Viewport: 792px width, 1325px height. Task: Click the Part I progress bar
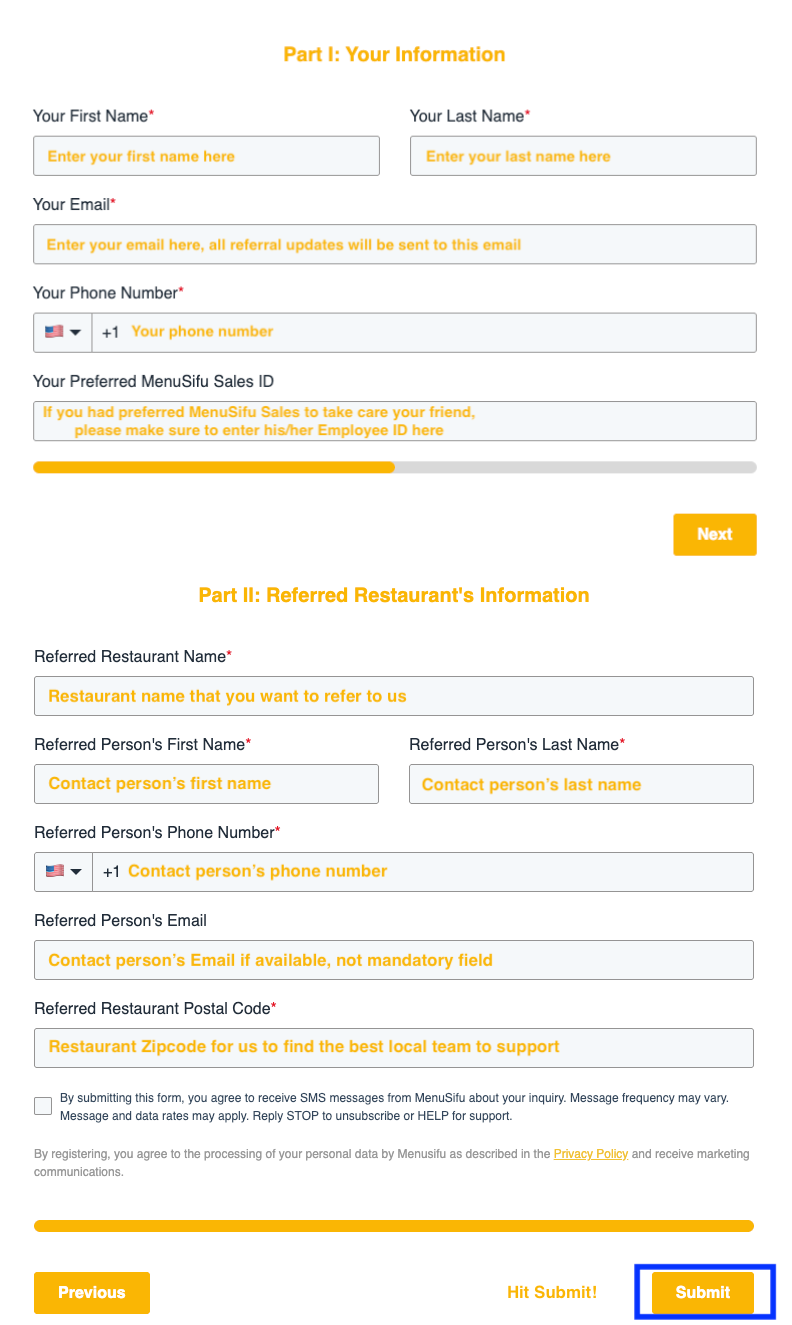tap(394, 467)
